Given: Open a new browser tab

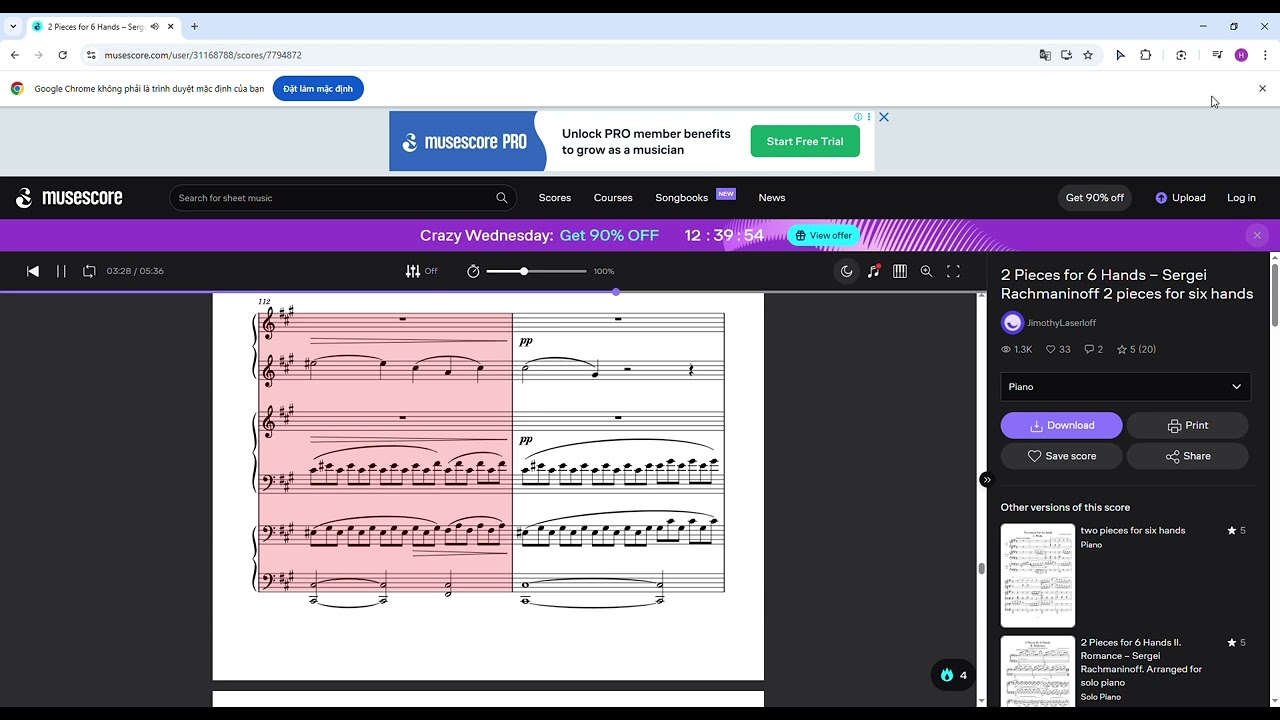Looking at the screenshot, I should (x=194, y=27).
